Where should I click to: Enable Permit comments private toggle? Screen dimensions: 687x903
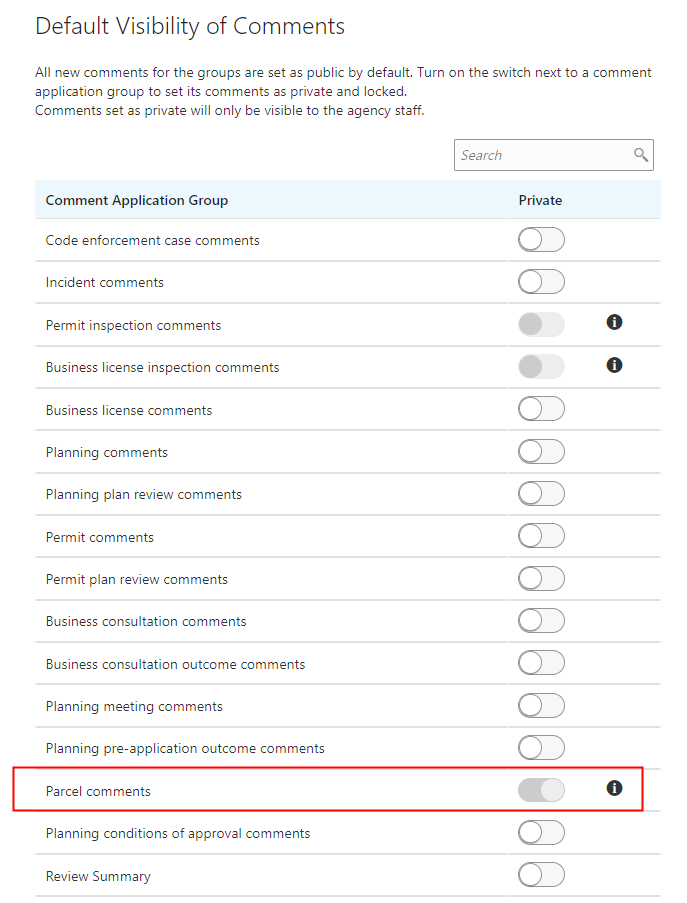pyautogui.click(x=541, y=536)
